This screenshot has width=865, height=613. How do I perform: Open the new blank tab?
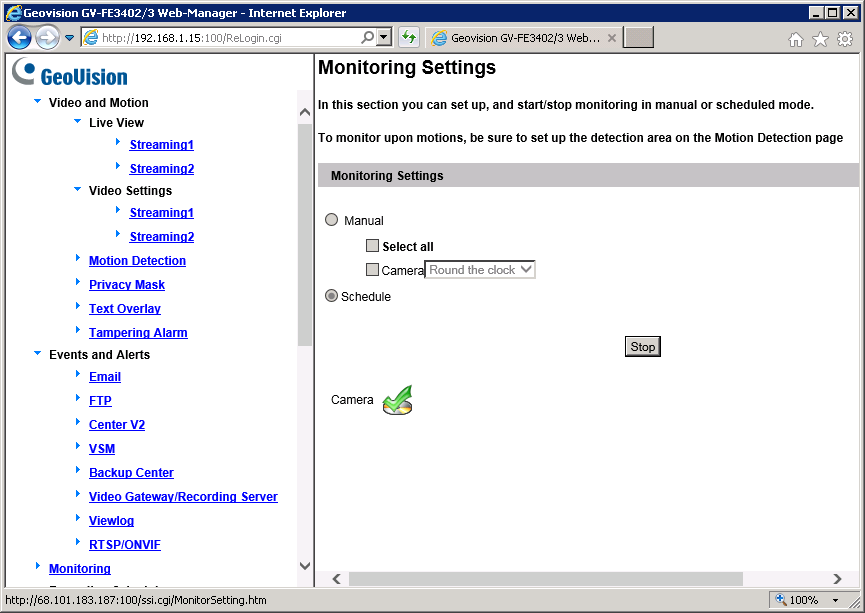(x=638, y=38)
